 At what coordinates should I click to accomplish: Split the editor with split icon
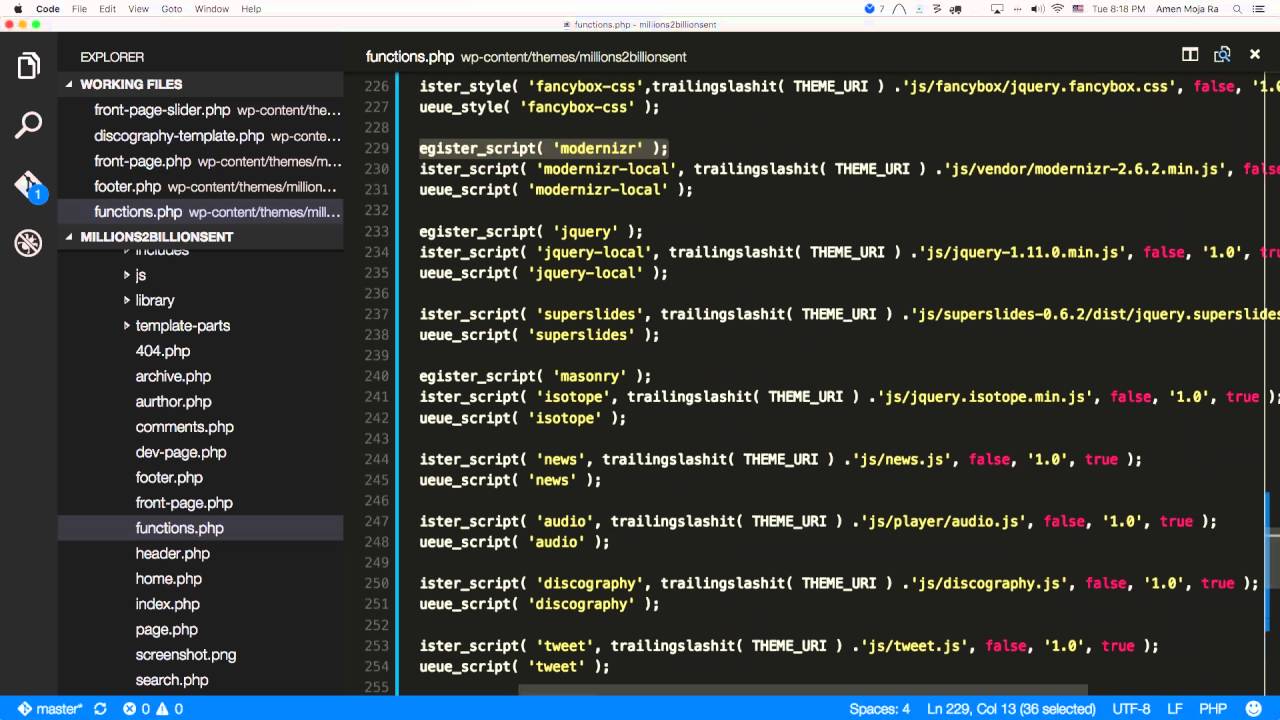pyautogui.click(x=1190, y=55)
